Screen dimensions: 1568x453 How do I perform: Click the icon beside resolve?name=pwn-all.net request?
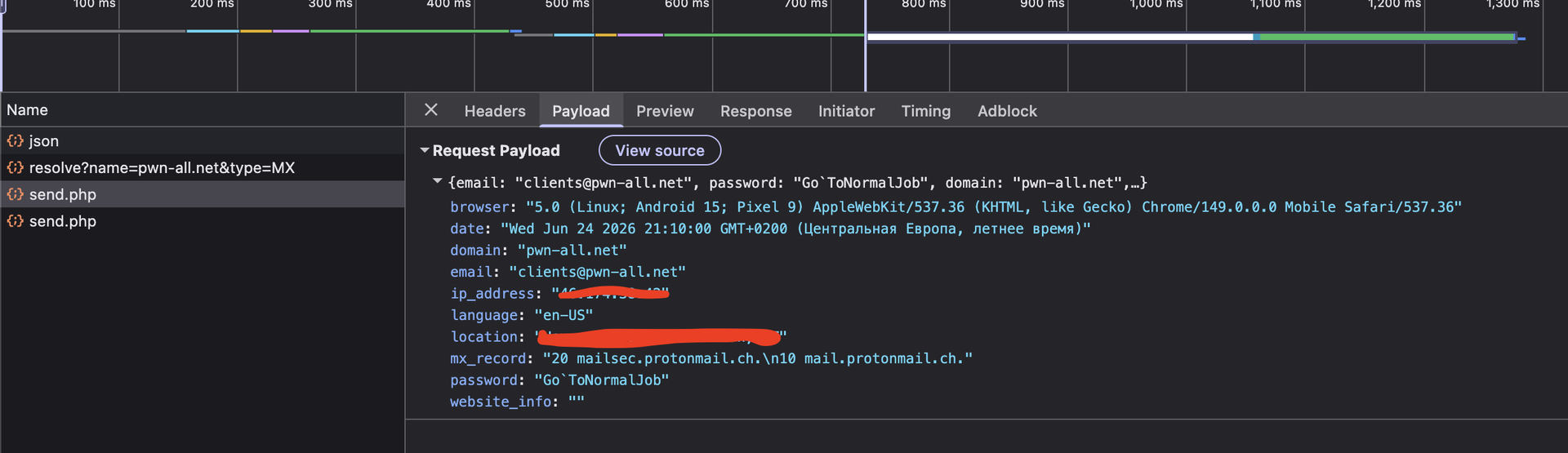15,167
